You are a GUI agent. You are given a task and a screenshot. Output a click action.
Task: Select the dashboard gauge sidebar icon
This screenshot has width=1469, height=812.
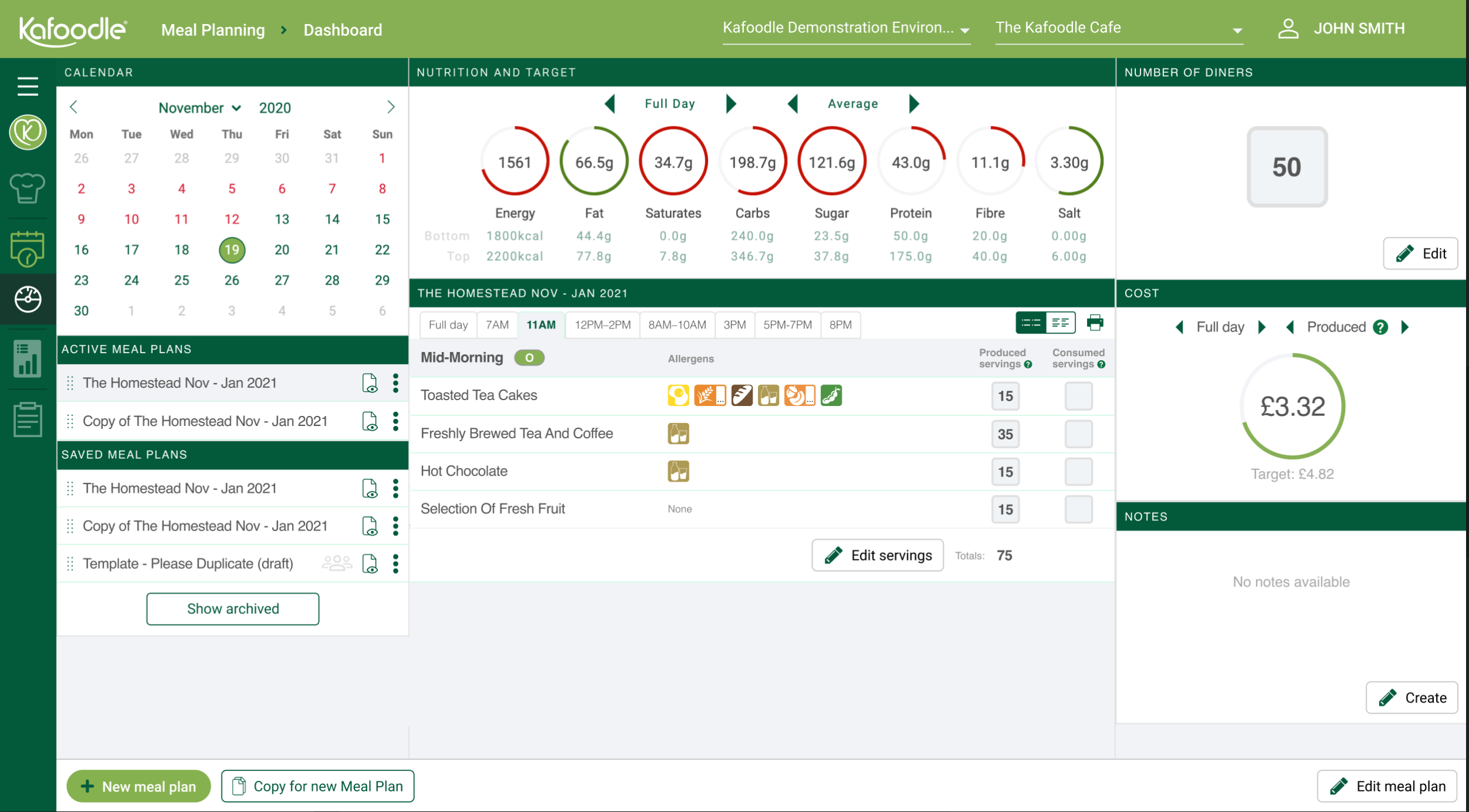(x=28, y=299)
